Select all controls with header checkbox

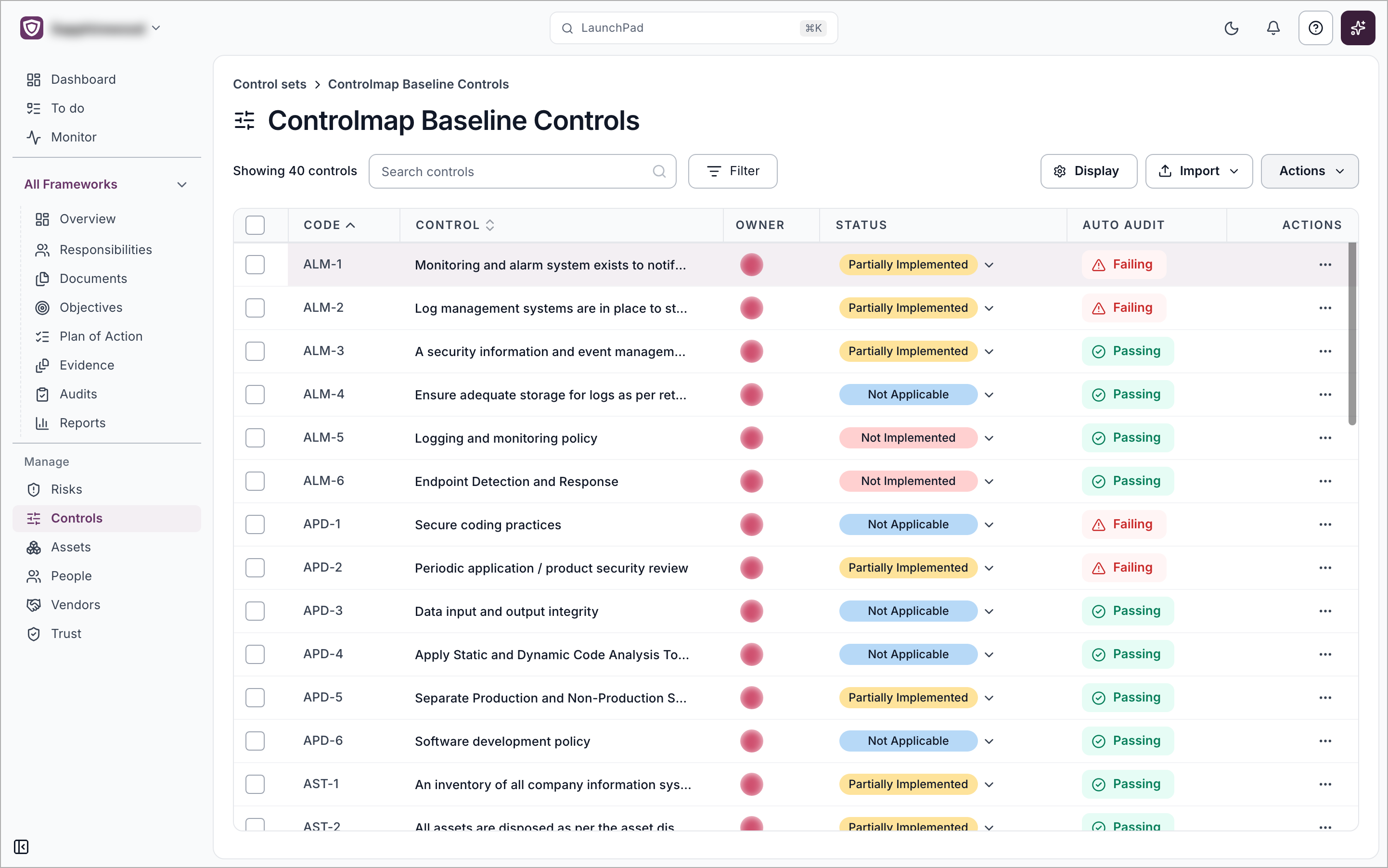tap(255, 225)
